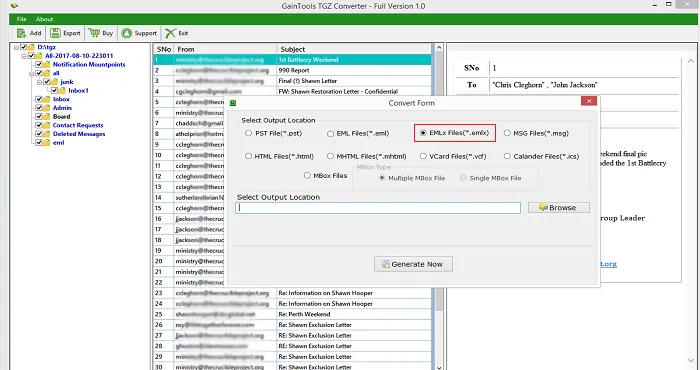Click the GainTools app title bar icon

pos(15,6)
